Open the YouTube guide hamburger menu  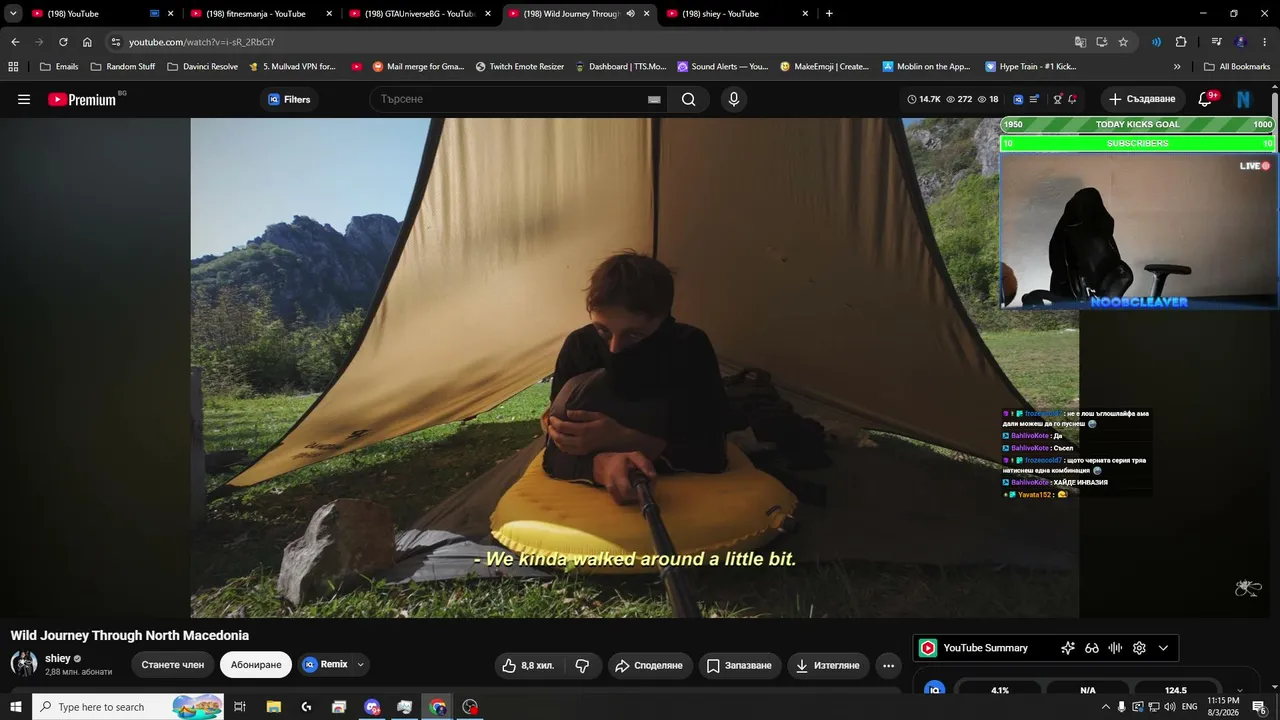[x=24, y=99]
